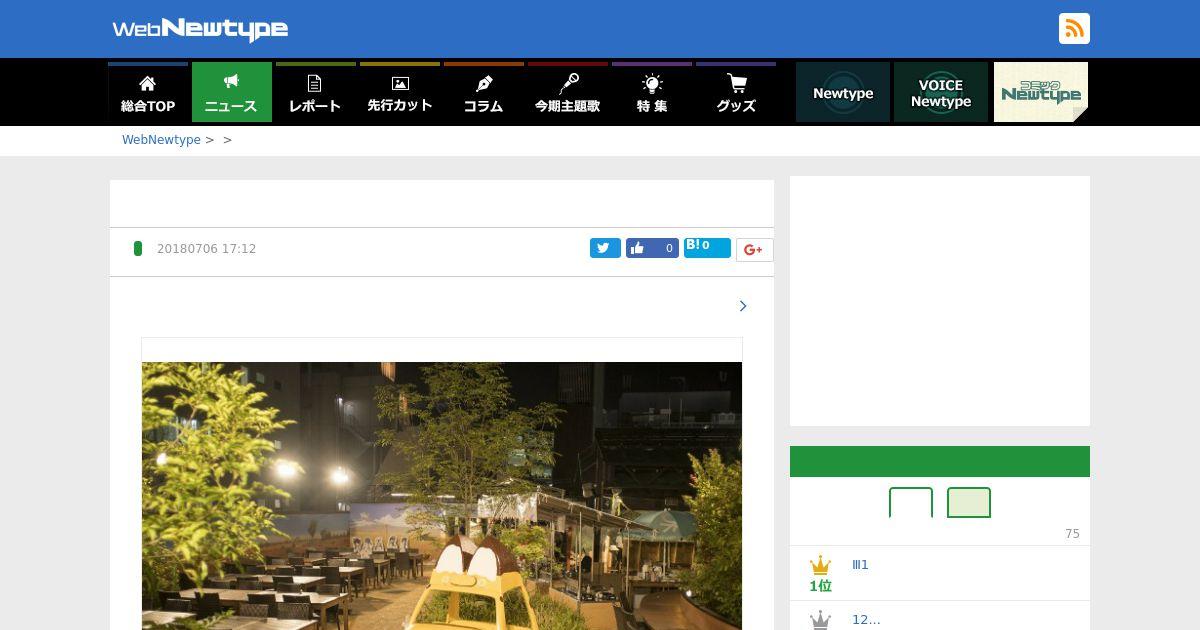Screen dimensions: 1200x630
Task: Open the コラム menu item
Action: (484, 92)
